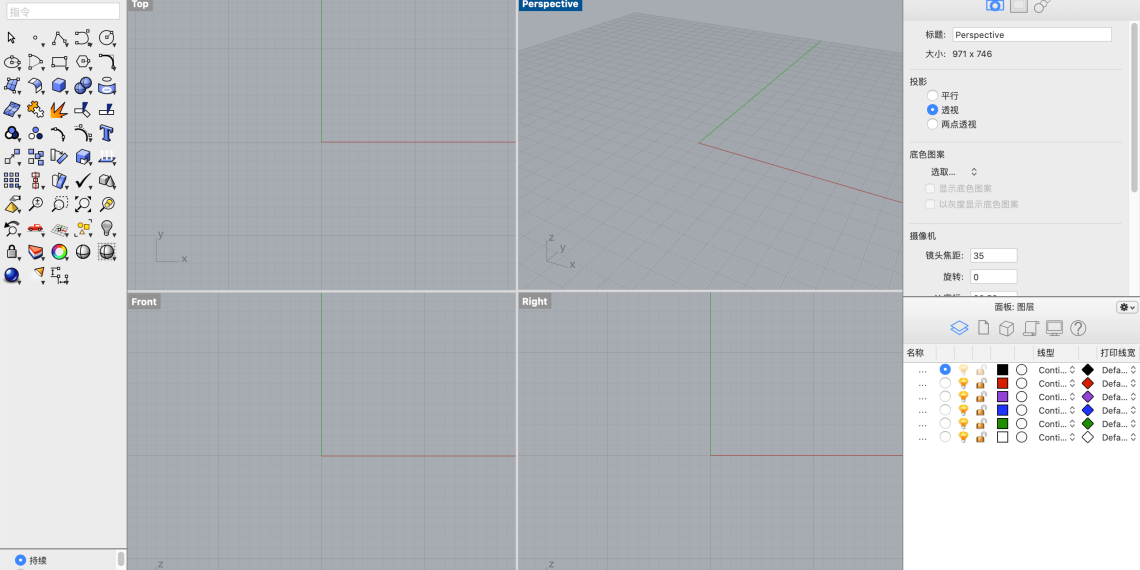Click the 指令 command input field

[63, 12]
